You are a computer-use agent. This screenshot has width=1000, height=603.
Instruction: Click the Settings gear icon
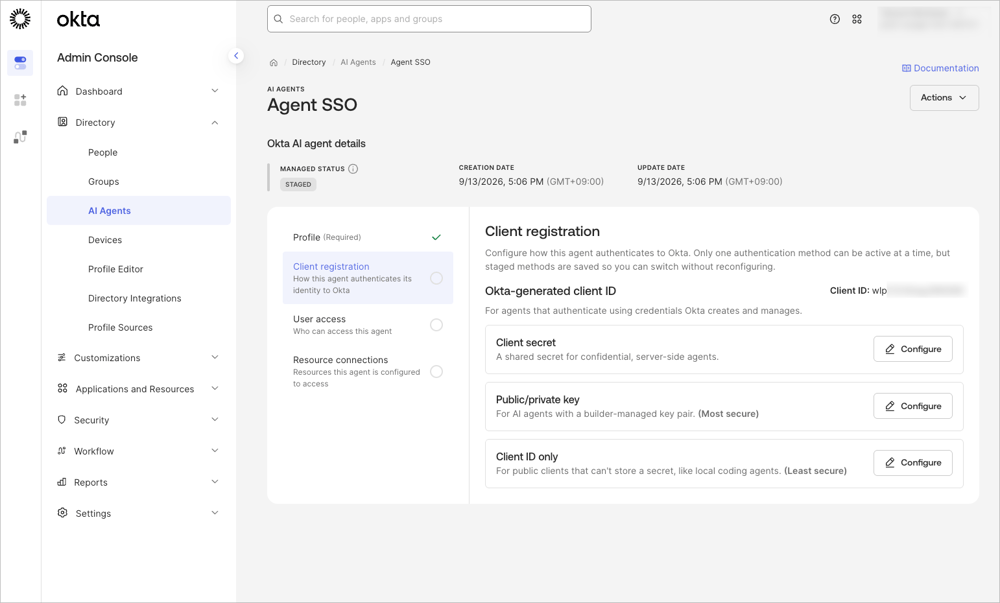(62, 512)
